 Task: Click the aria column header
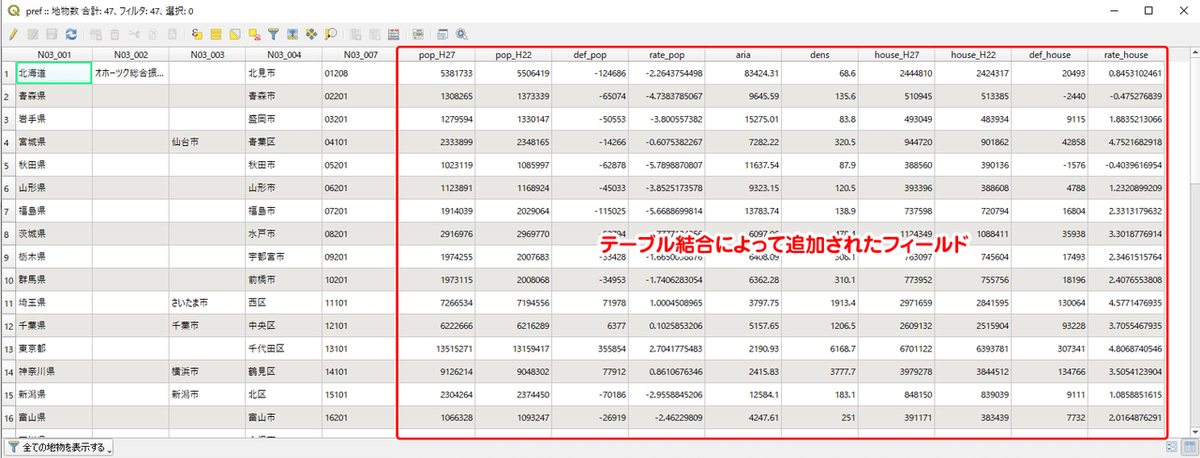(x=743, y=54)
